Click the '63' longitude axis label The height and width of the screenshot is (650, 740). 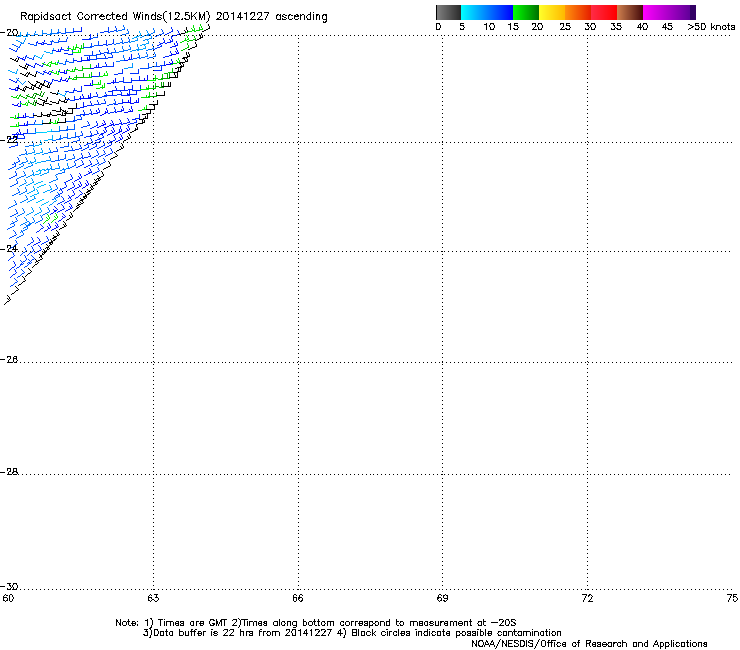153,599
